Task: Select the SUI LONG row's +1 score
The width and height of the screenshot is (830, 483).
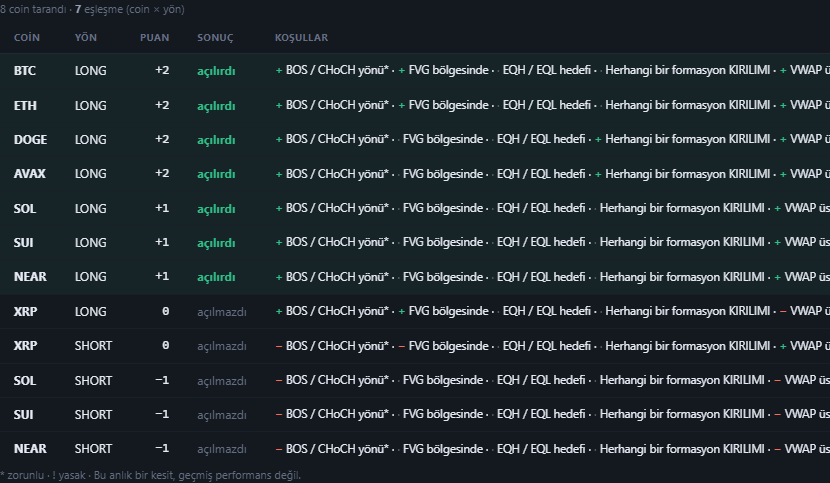Action: click(162, 242)
